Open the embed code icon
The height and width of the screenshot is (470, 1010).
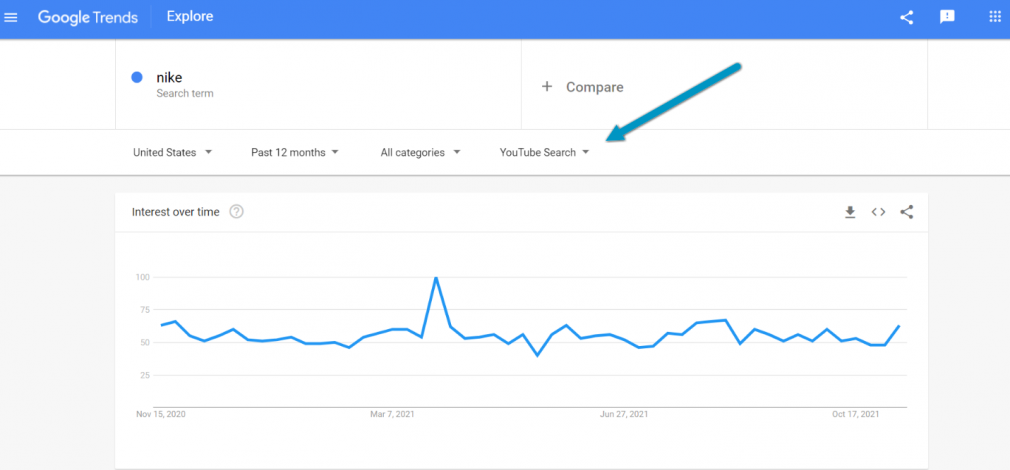point(878,212)
